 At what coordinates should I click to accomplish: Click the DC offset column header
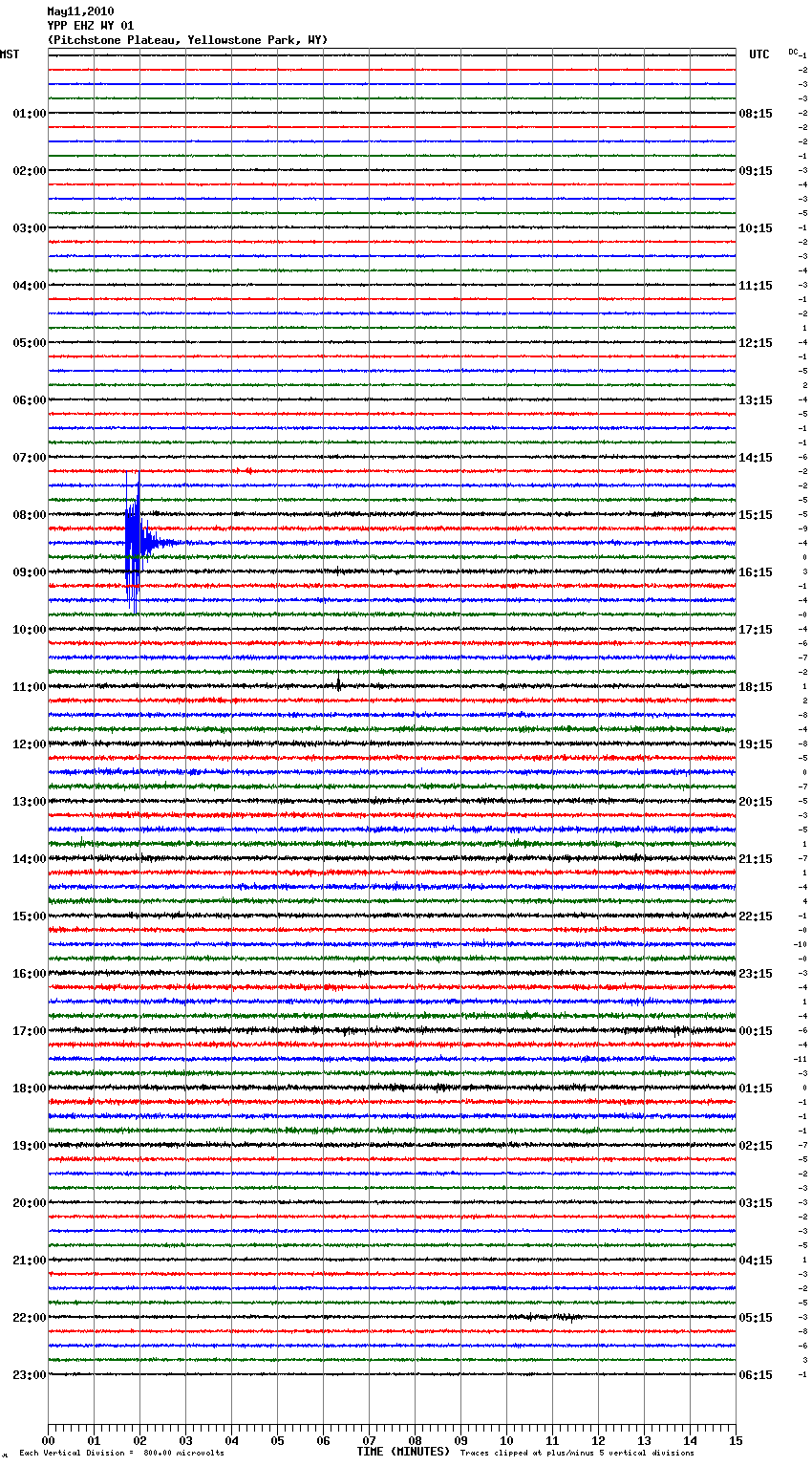793,52
